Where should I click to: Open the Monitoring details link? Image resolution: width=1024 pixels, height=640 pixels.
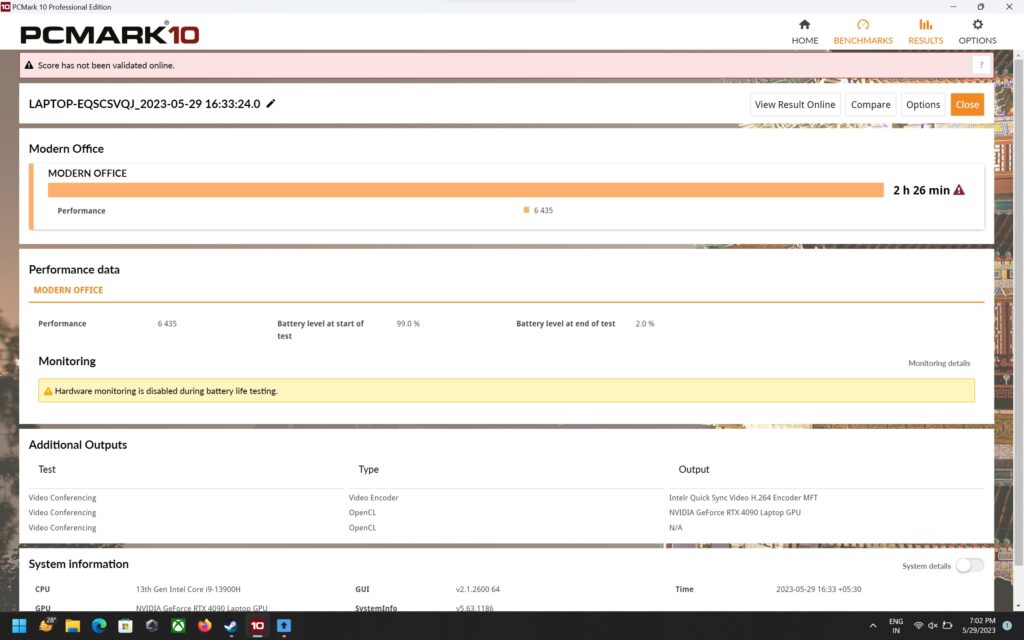tap(939, 363)
